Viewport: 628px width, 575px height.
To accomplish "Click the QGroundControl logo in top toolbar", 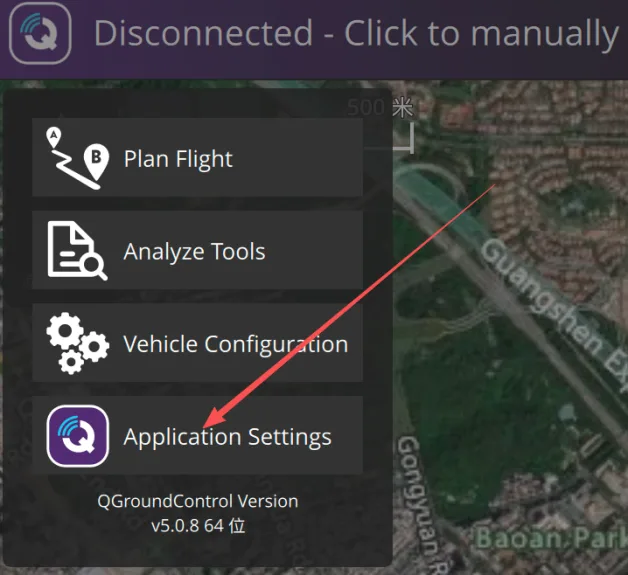I will click(40, 33).
